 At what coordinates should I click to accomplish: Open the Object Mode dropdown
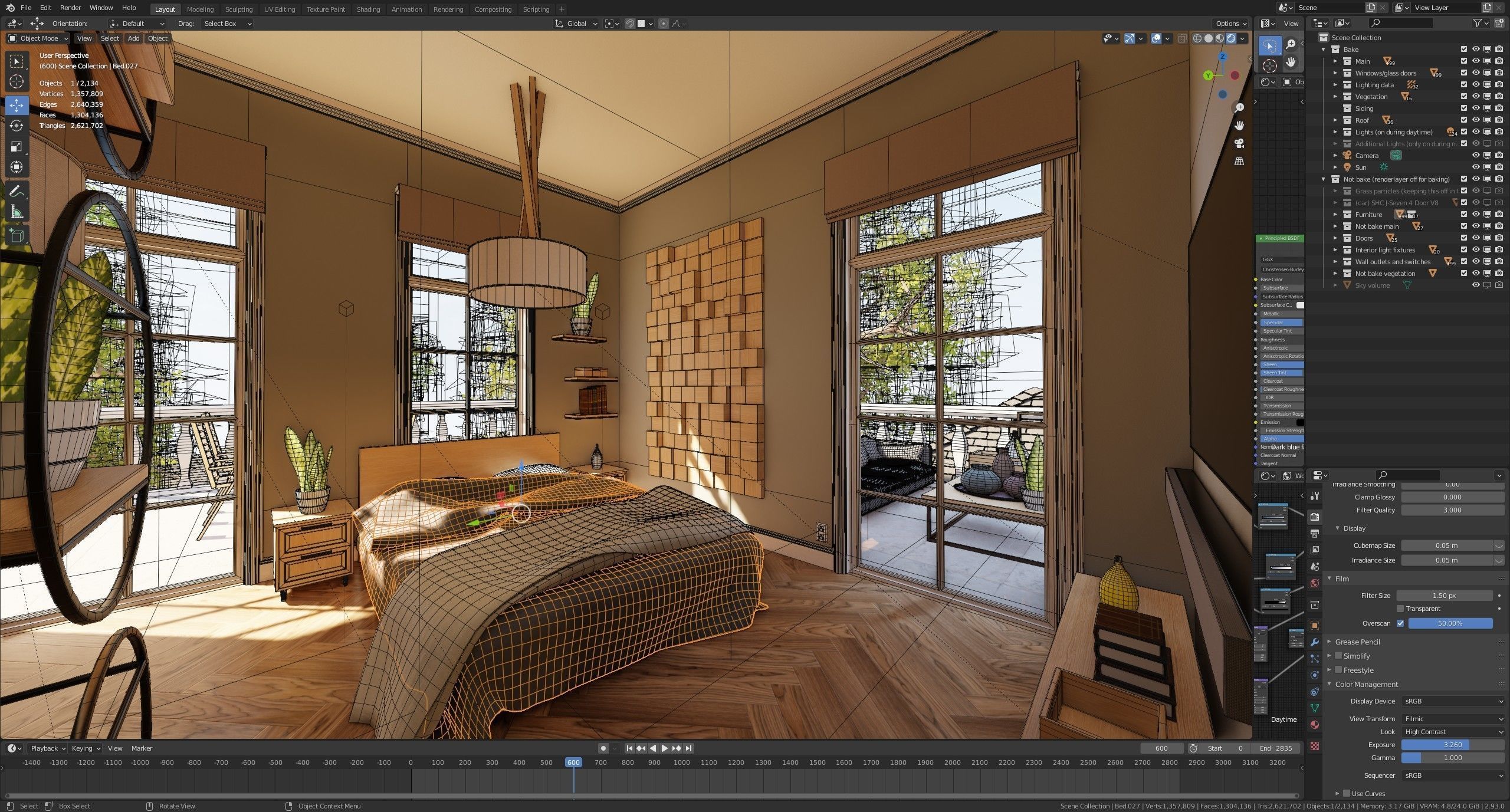pyautogui.click(x=38, y=38)
